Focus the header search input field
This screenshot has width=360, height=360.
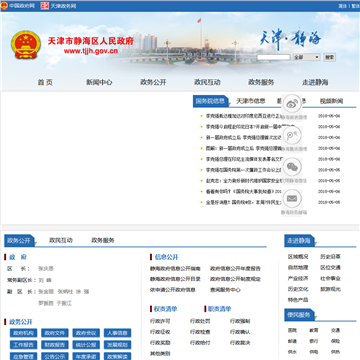pyautogui.click(x=273, y=57)
